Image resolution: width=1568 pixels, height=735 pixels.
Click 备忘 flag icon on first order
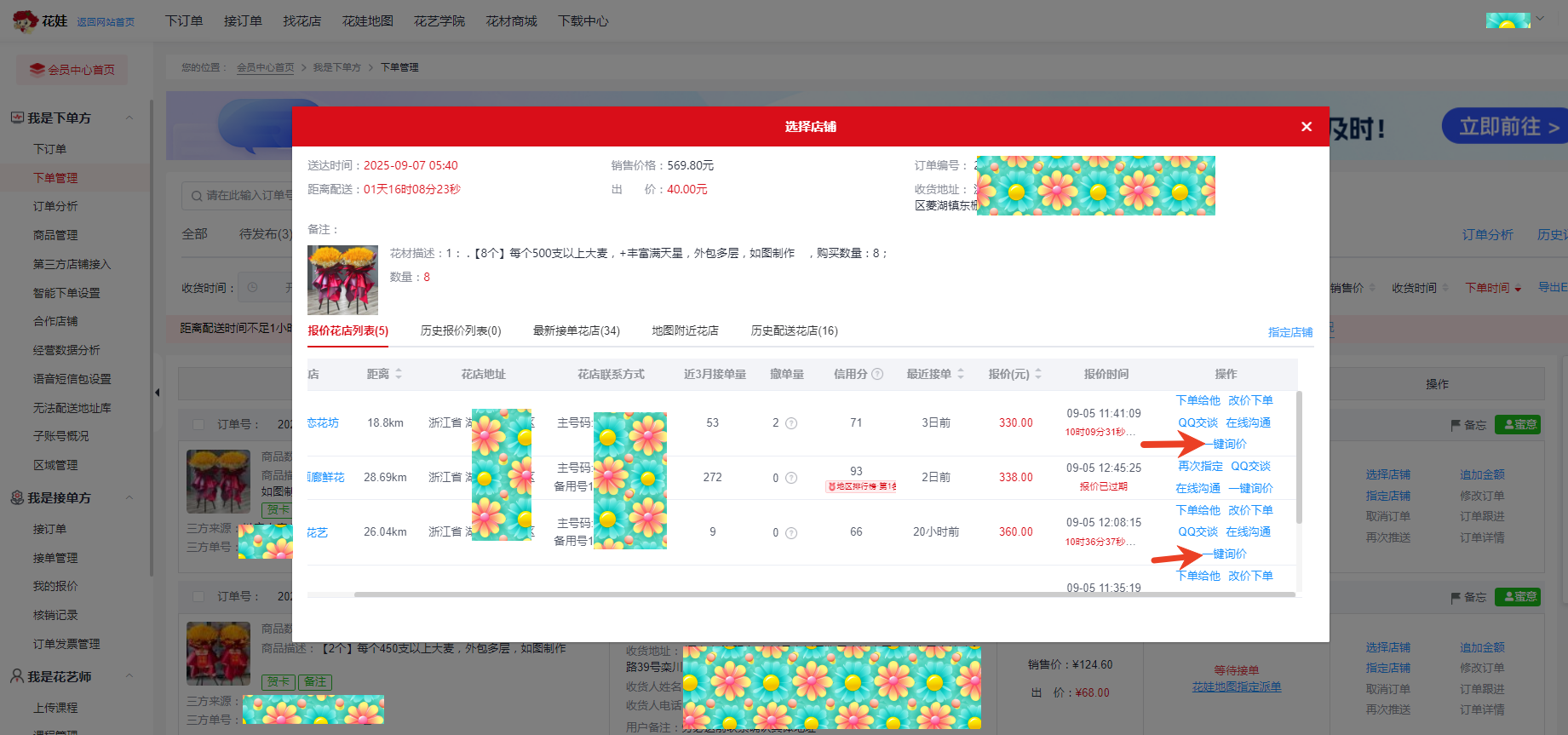(x=1456, y=425)
